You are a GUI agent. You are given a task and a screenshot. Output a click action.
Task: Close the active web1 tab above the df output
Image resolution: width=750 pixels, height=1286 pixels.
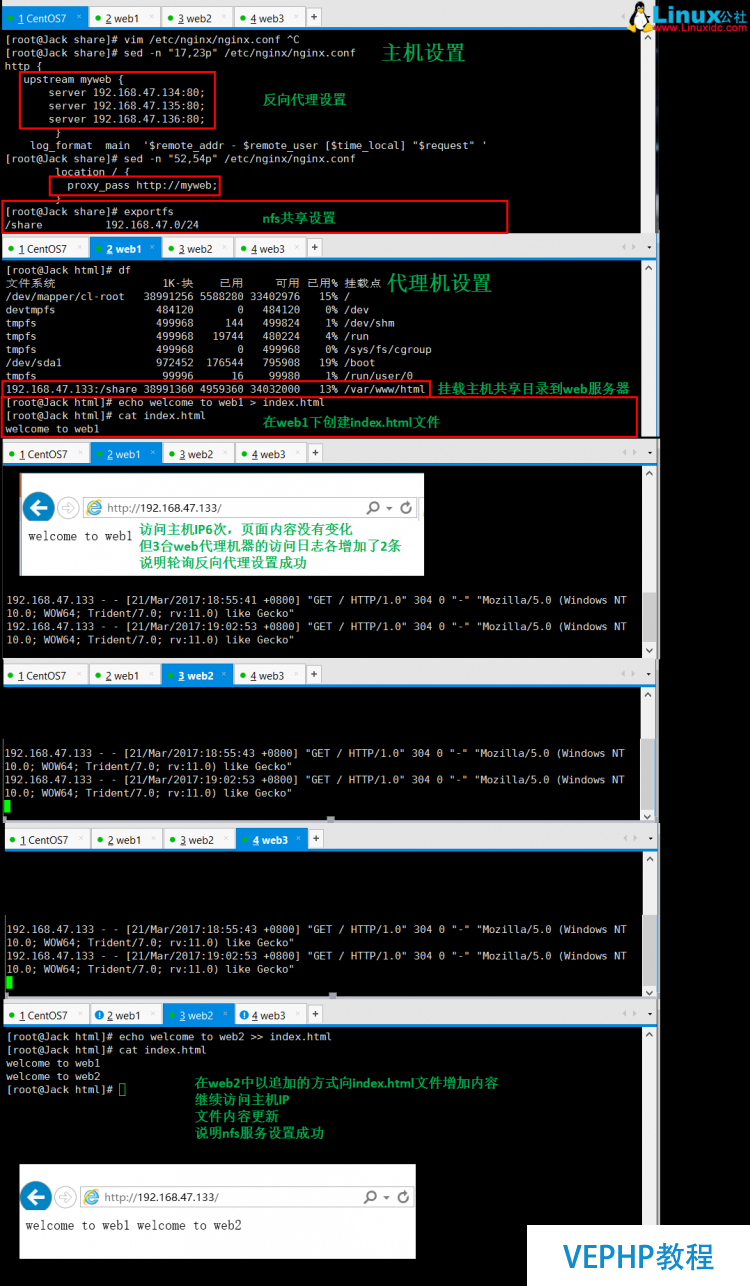click(152, 249)
